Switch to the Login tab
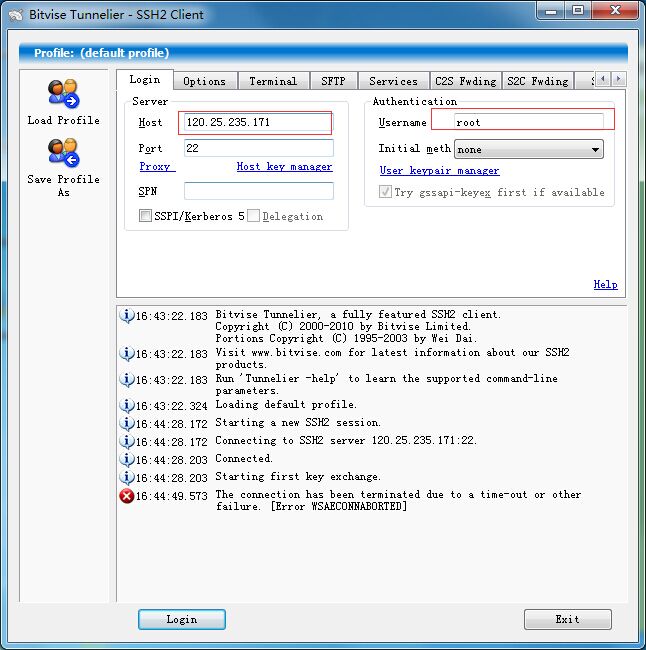Viewport: 646px width, 650px height. [145, 79]
